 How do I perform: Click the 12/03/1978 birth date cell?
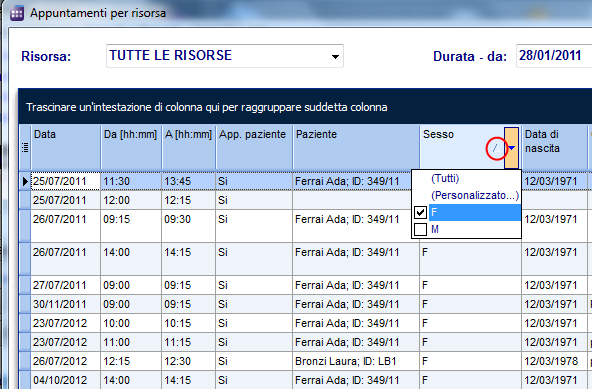click(x=554, y=361)
